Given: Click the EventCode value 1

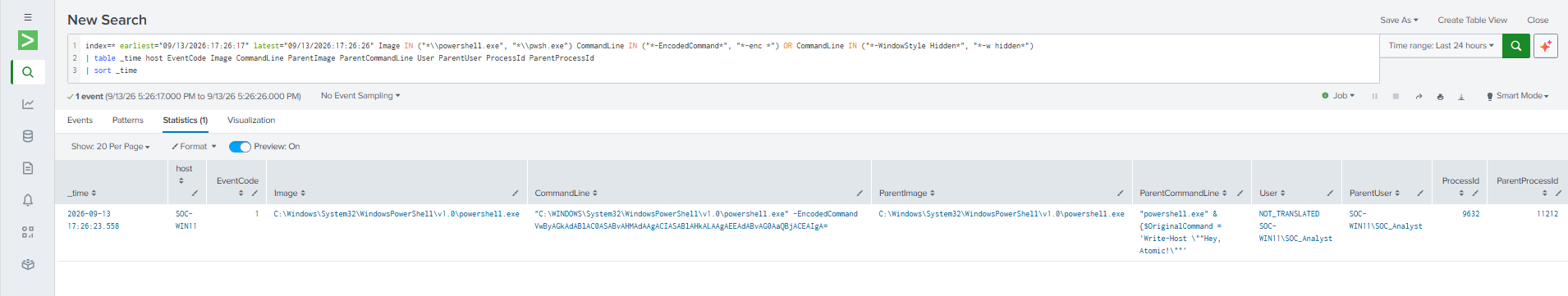Looking at the screenshot, I should [x=256, y=214].
